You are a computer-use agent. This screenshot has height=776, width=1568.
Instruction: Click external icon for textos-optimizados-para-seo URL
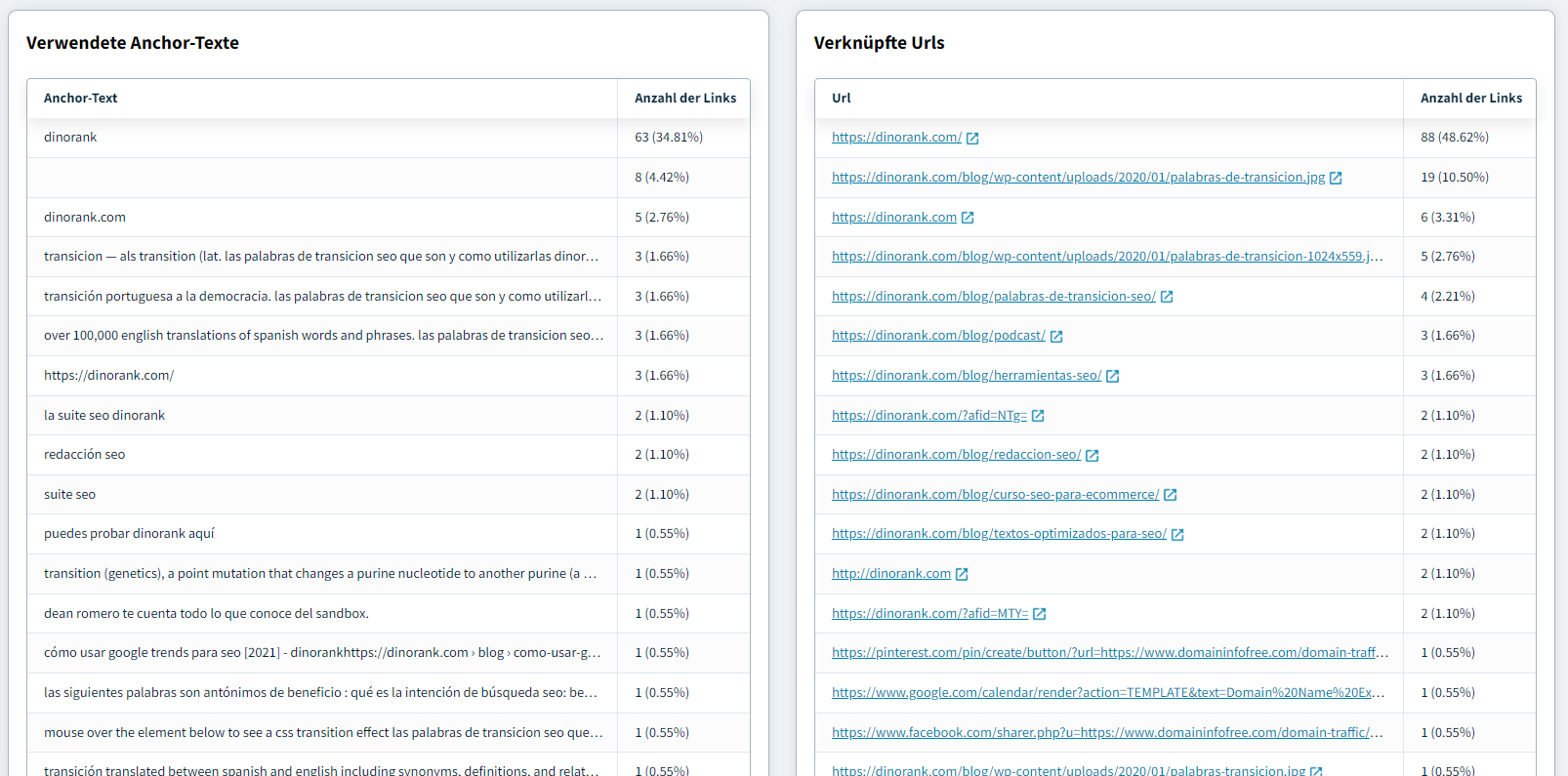(1177, 535)
